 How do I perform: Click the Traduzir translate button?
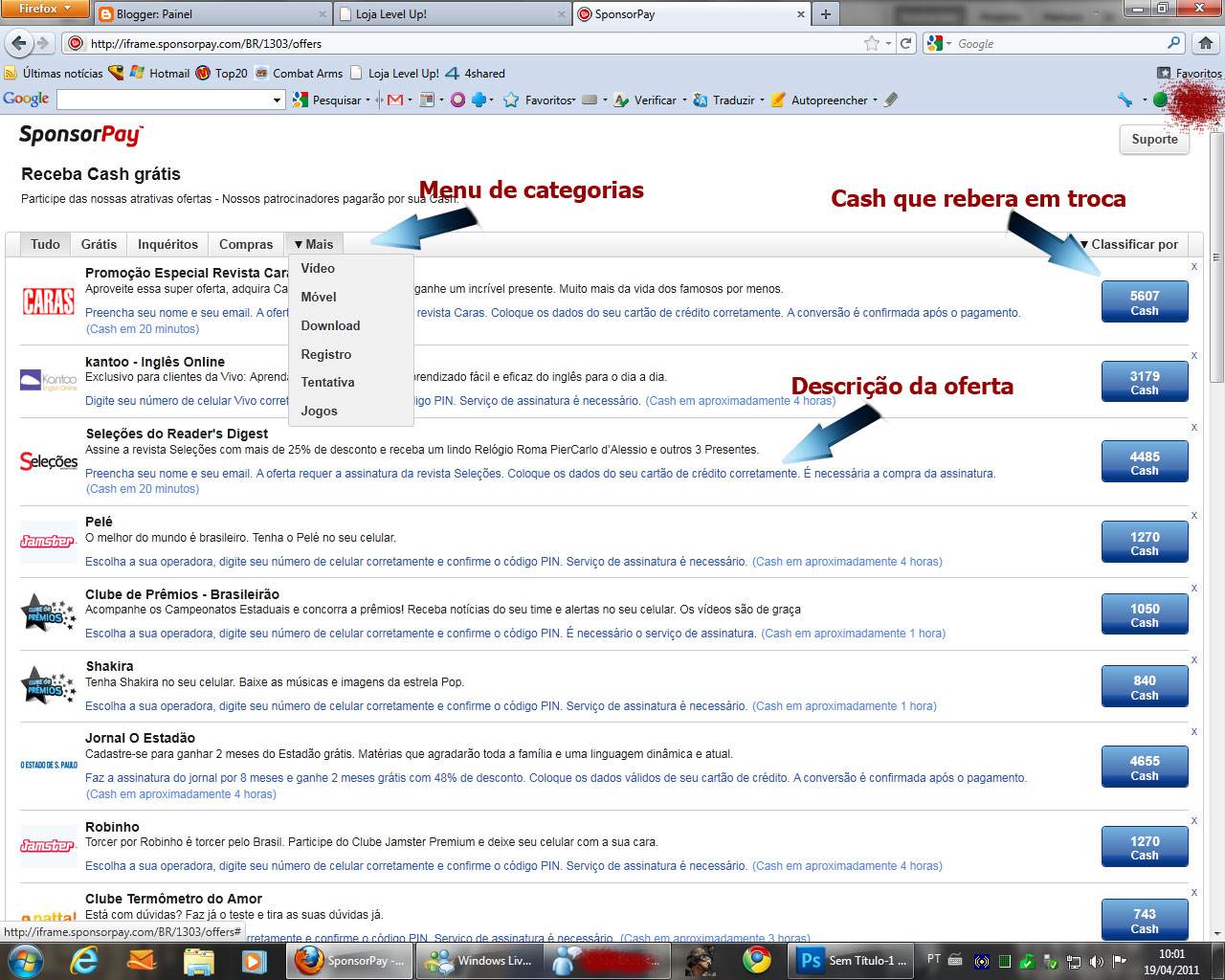(x=724, y=100)
